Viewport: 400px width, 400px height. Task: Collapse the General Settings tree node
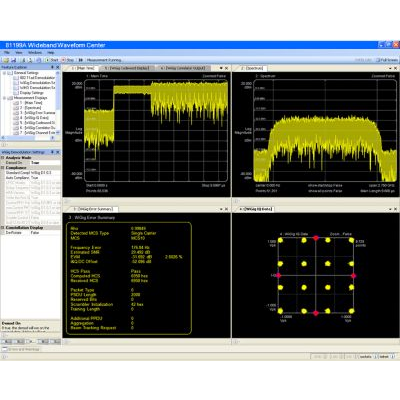pyautogui.click(x=5, y=73)
